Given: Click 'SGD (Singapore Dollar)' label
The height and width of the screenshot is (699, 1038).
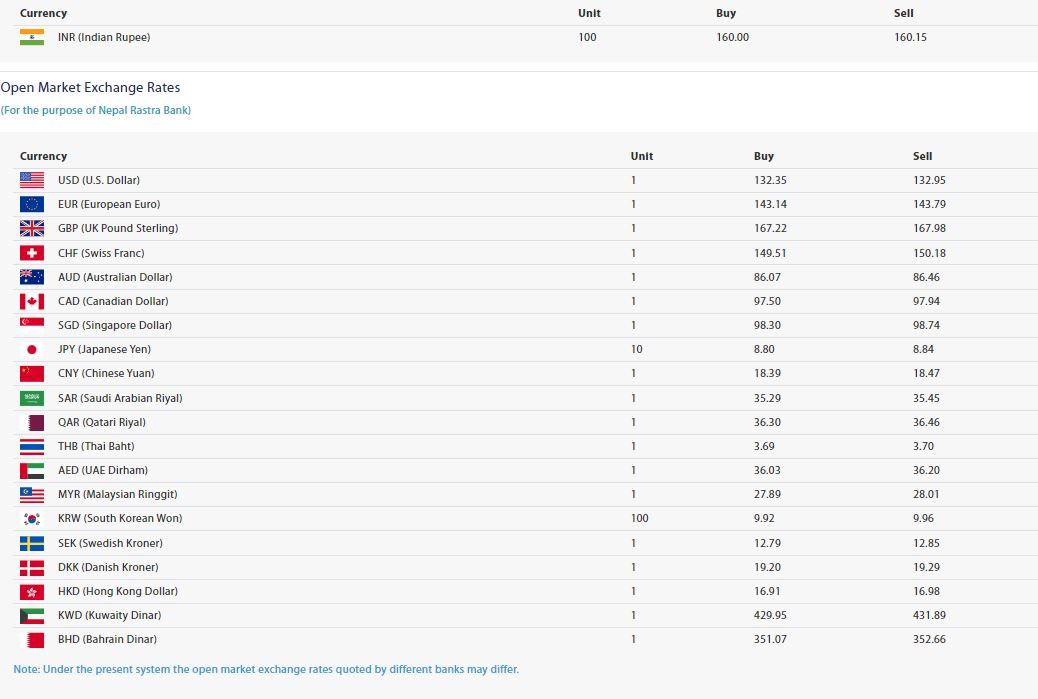Looking at the screenshot, I should click(x=115, y=325).
